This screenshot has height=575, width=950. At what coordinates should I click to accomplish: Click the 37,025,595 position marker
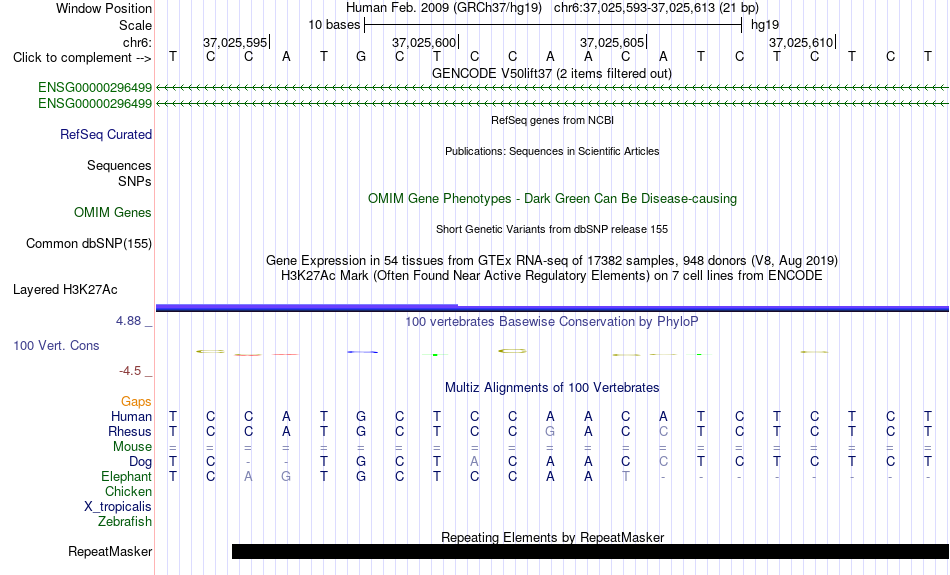tap(235, 42)
